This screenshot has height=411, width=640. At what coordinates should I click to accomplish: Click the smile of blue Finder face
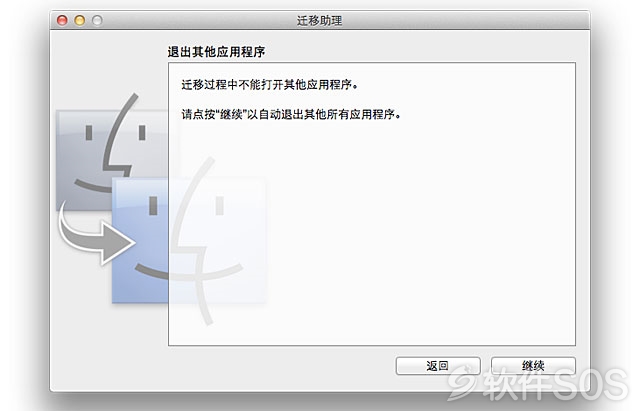(151, 272)
